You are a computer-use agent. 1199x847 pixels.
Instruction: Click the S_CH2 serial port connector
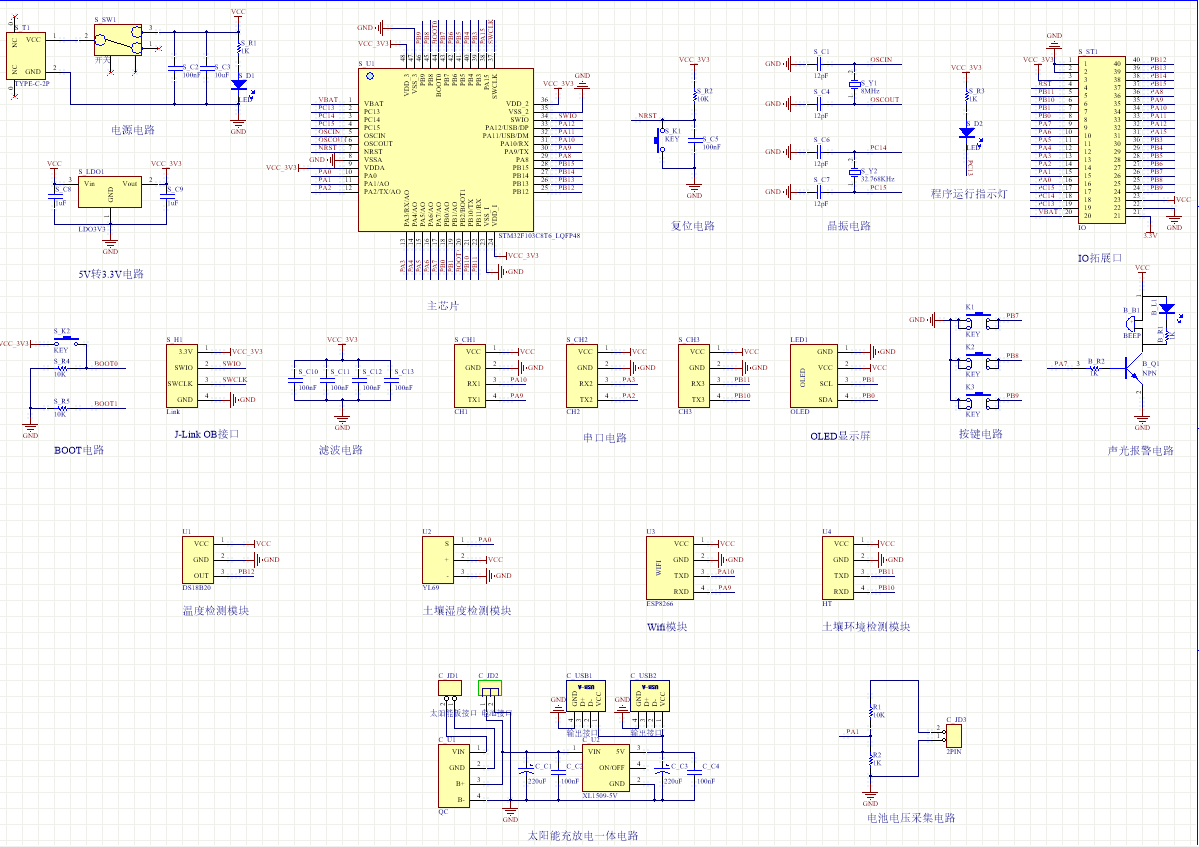tap(582, 376)
